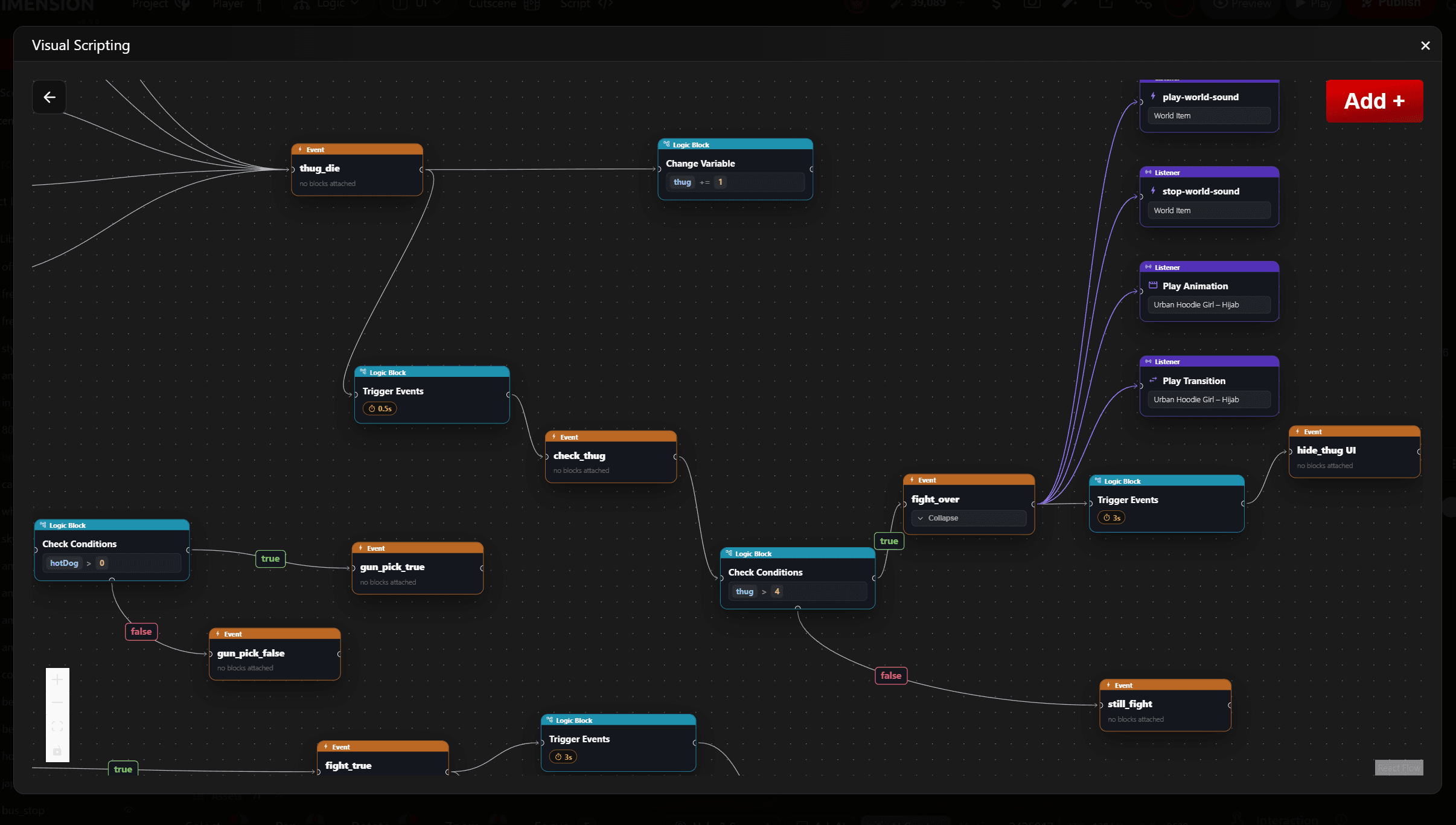Viewport: 1456px width, 825px height.
Task: Select the Change Variable logic block
Action: (x=735, y=169)
